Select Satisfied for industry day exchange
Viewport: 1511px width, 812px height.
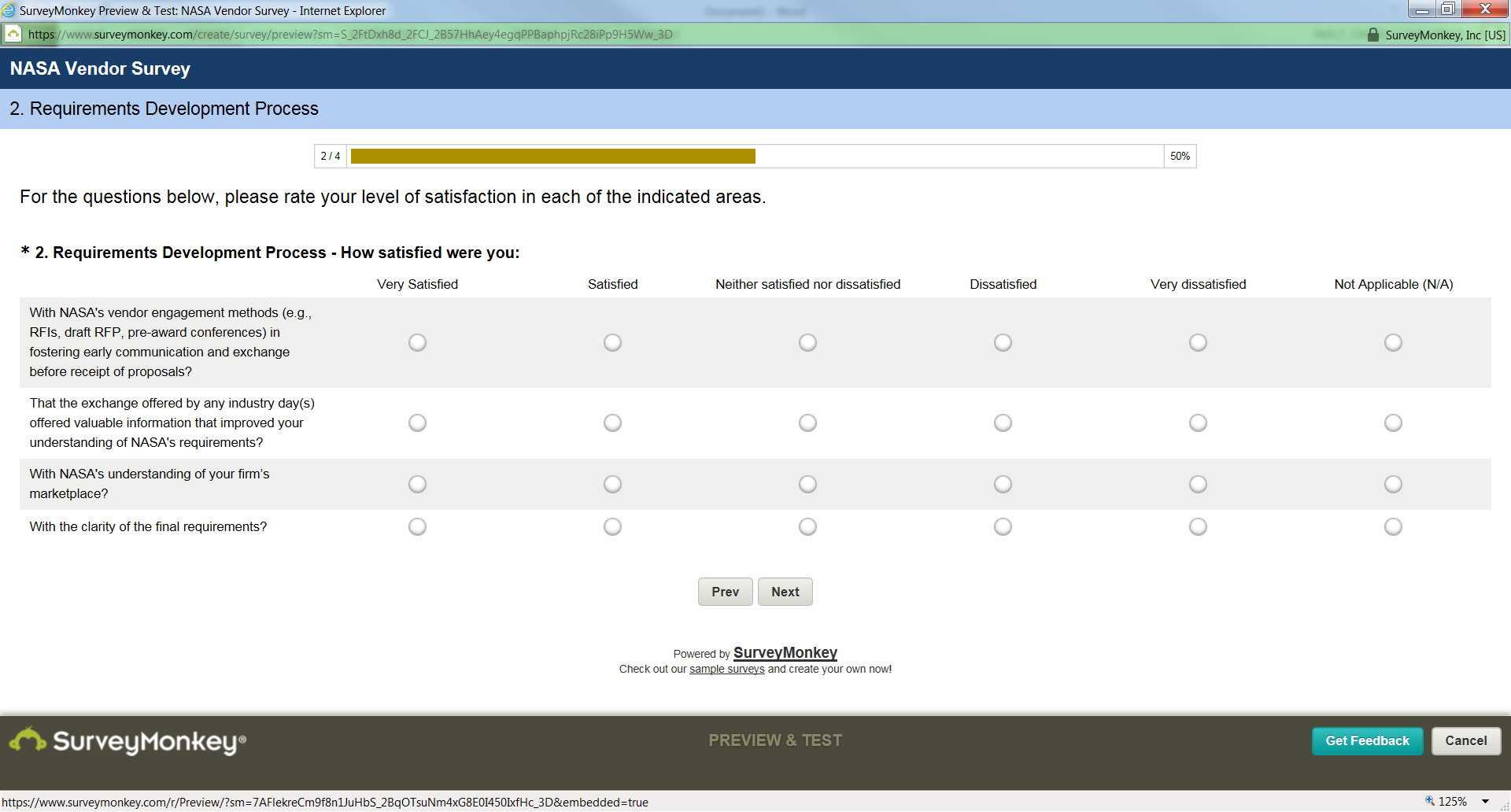point(612,423)
